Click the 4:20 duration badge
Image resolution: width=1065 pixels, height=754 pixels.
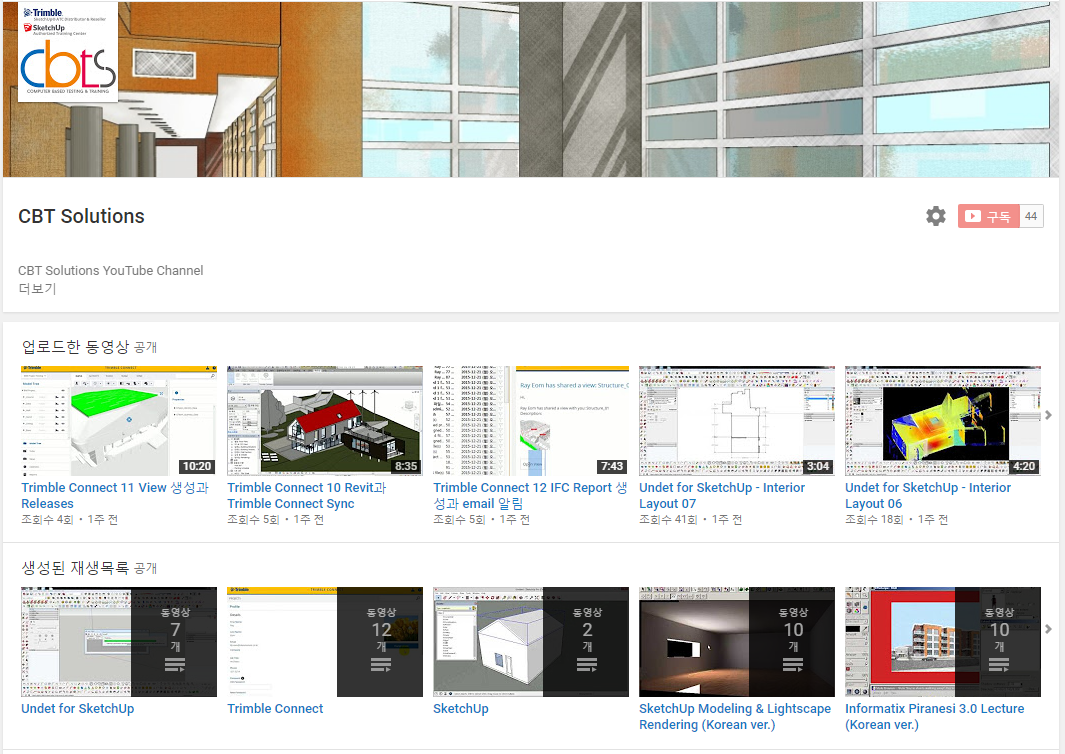tap(1024, 466)
